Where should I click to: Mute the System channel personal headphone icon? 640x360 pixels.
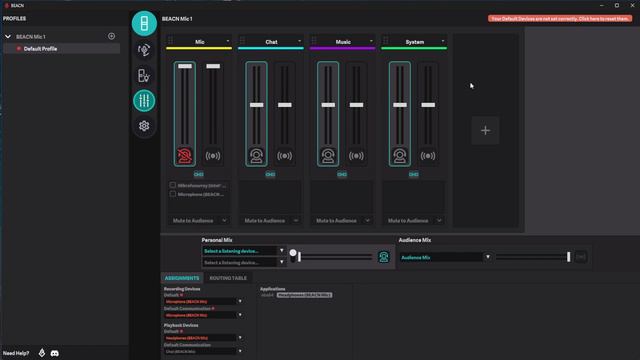(400, 156)
